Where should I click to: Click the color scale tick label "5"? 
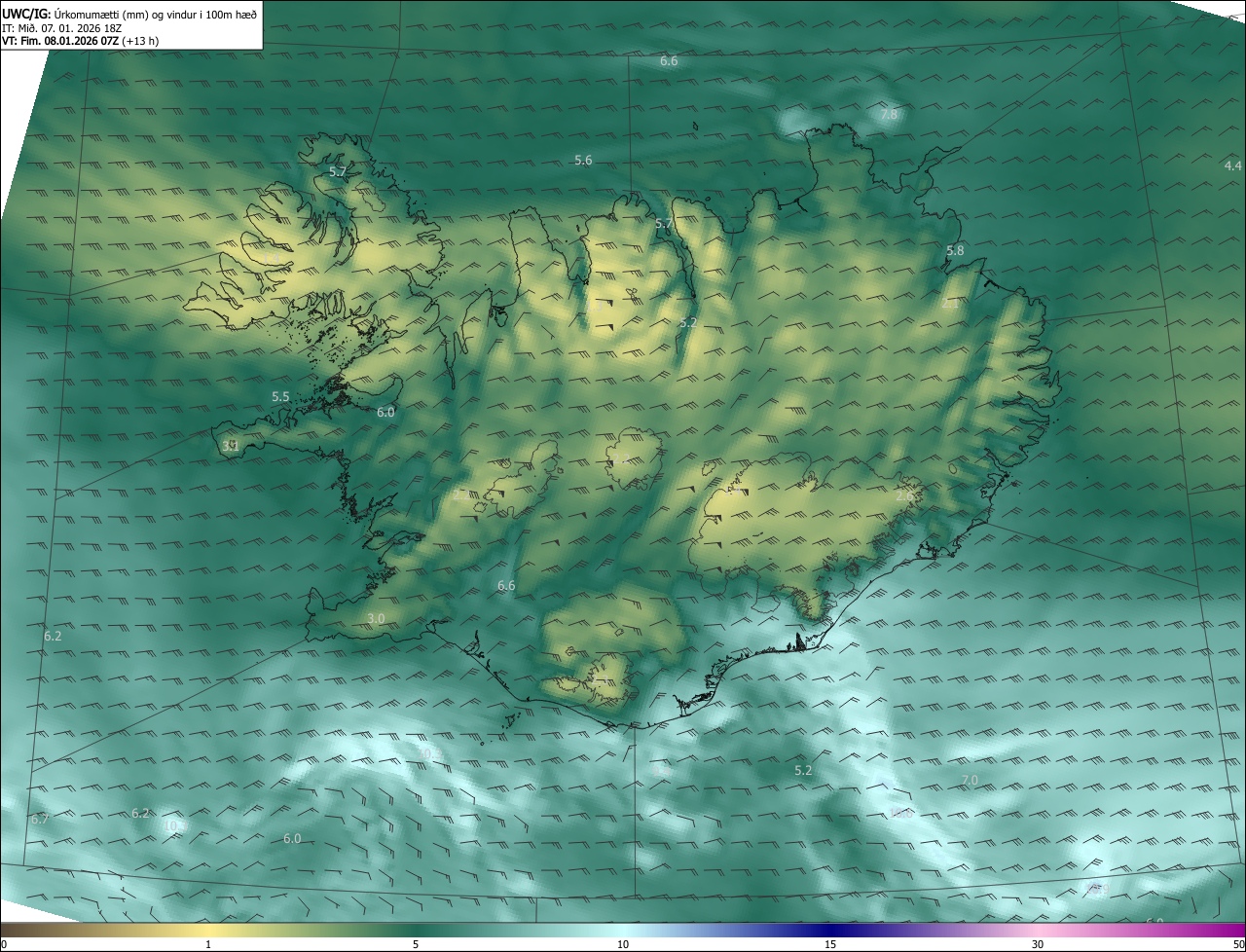(416, 944)
